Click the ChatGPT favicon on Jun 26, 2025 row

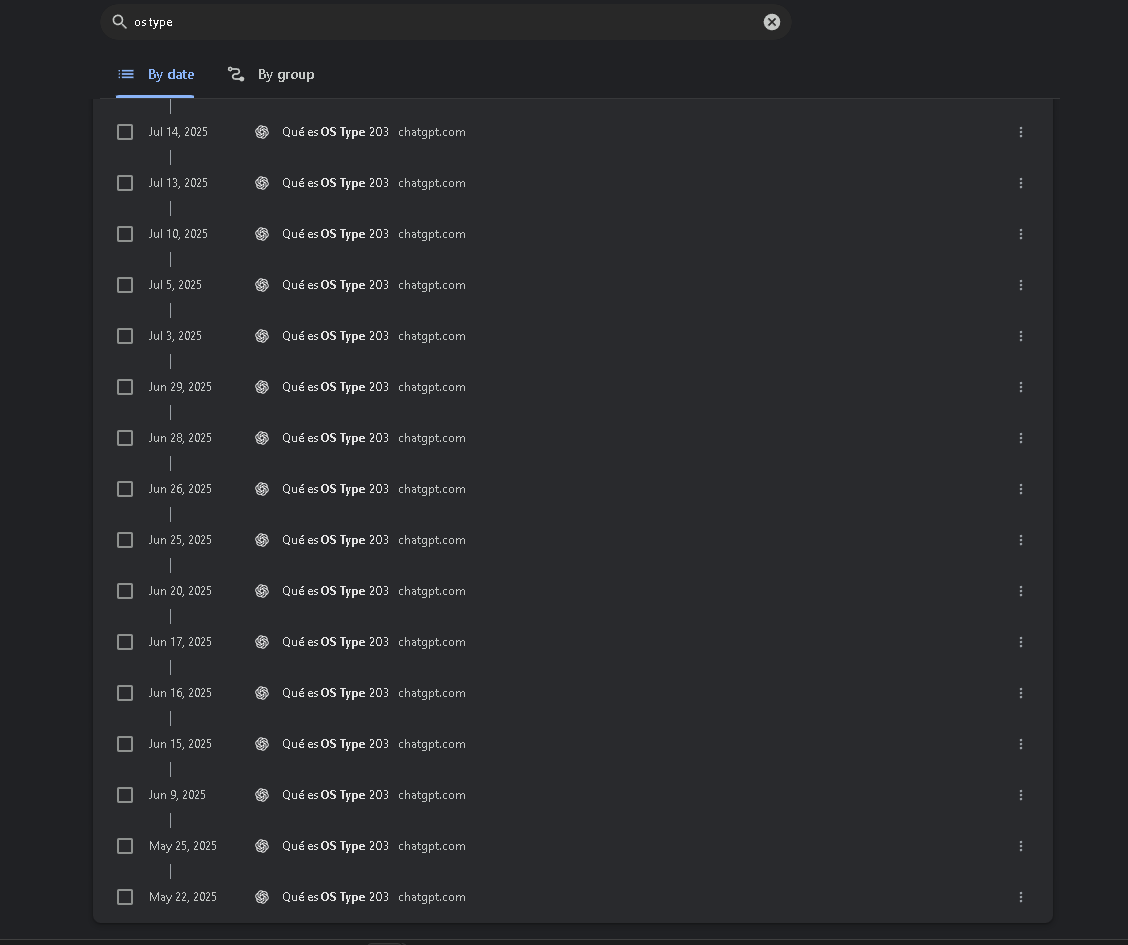[x=262, y=489]
